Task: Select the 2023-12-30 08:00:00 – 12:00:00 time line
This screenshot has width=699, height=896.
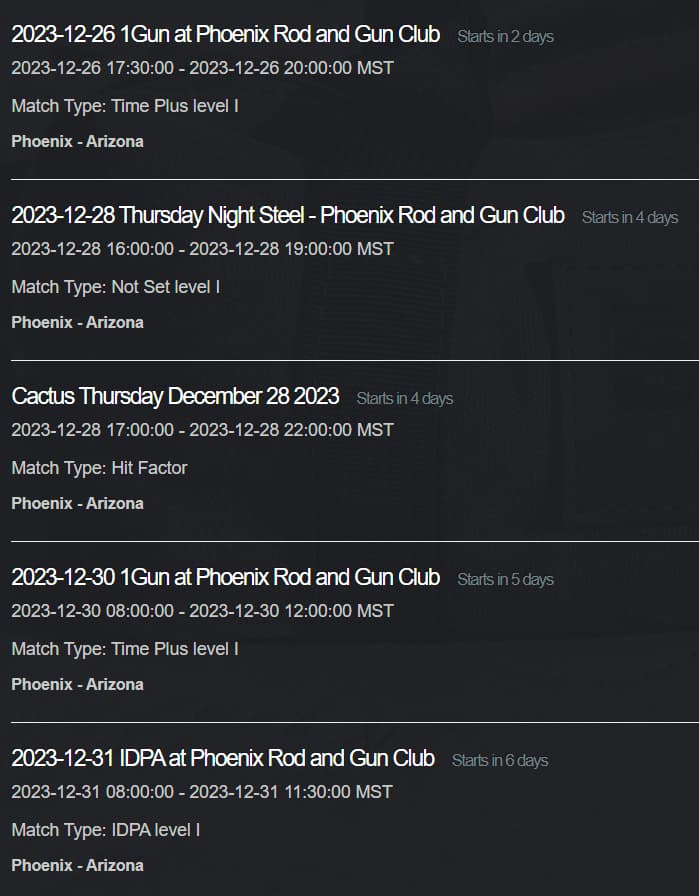Action: pos(202,611)
